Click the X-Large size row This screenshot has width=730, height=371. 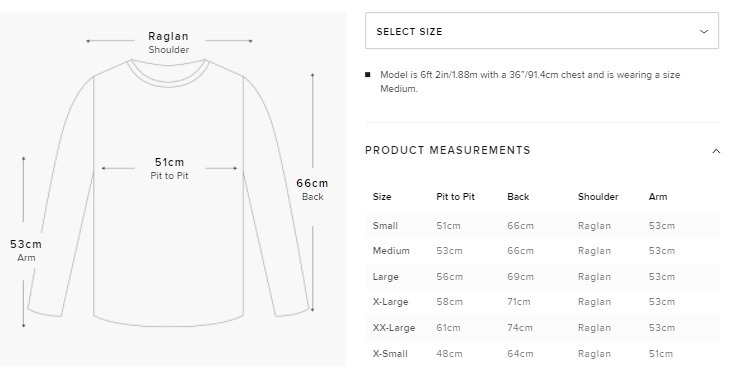[542, 302]
